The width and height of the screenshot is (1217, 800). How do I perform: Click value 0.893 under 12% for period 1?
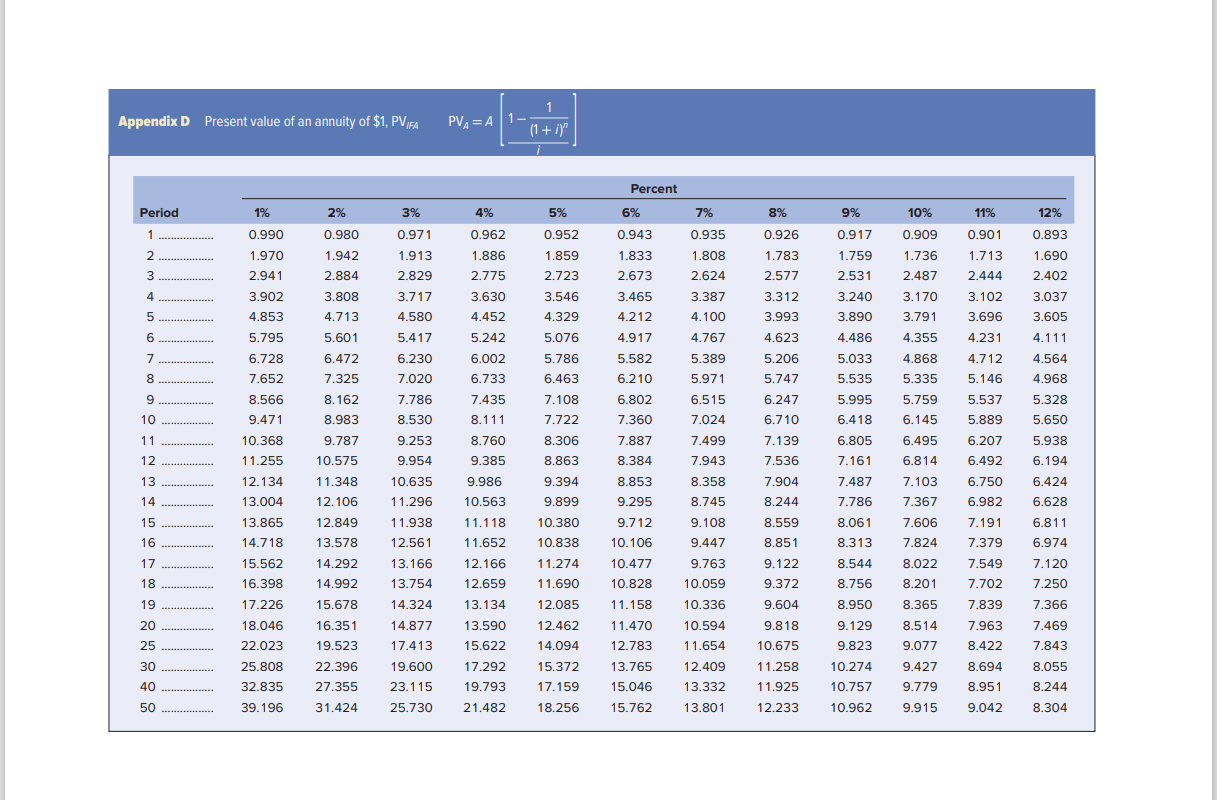[x=1050, y=235]
